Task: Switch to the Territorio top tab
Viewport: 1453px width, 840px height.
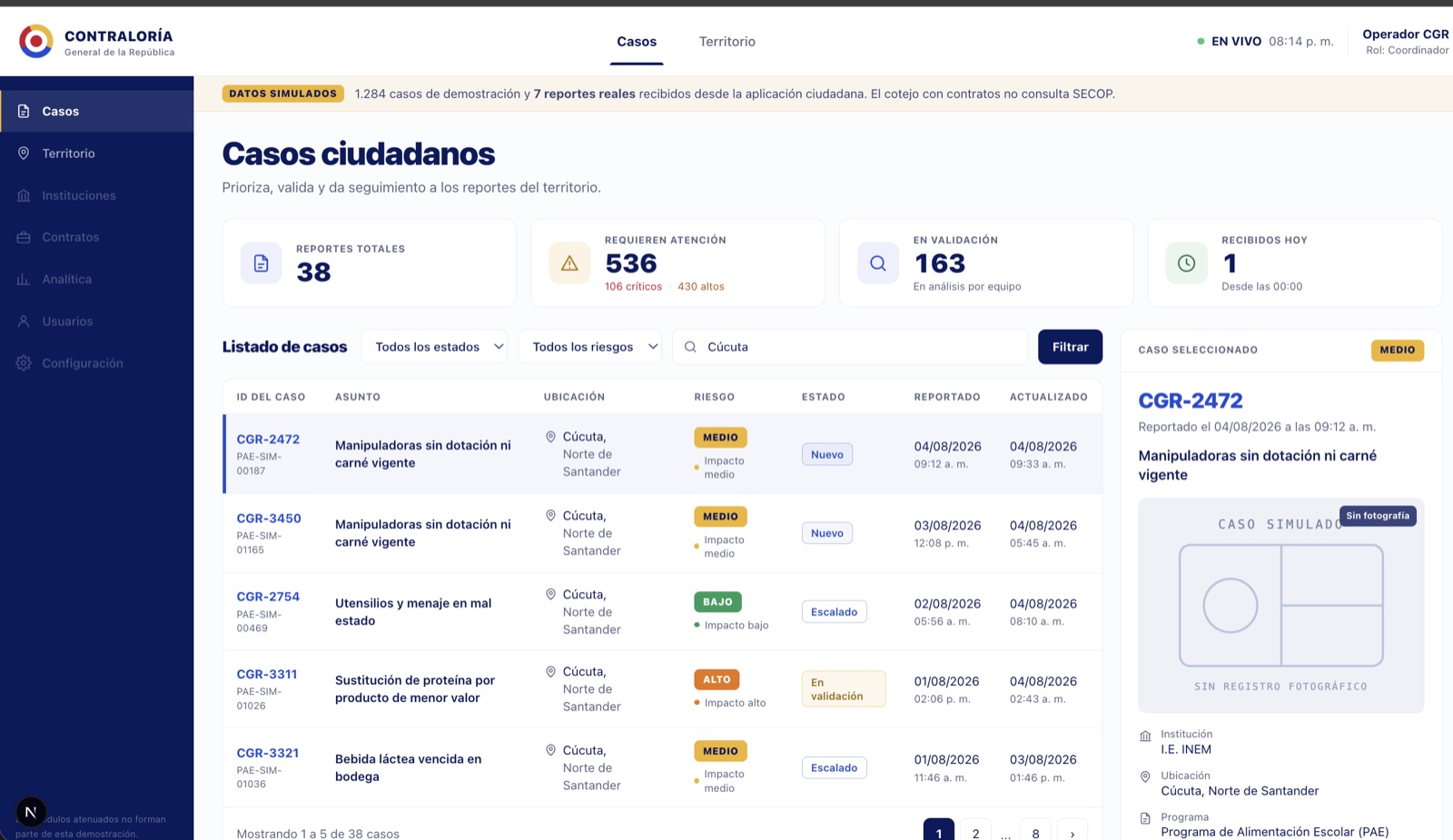Action: [727, 42]
